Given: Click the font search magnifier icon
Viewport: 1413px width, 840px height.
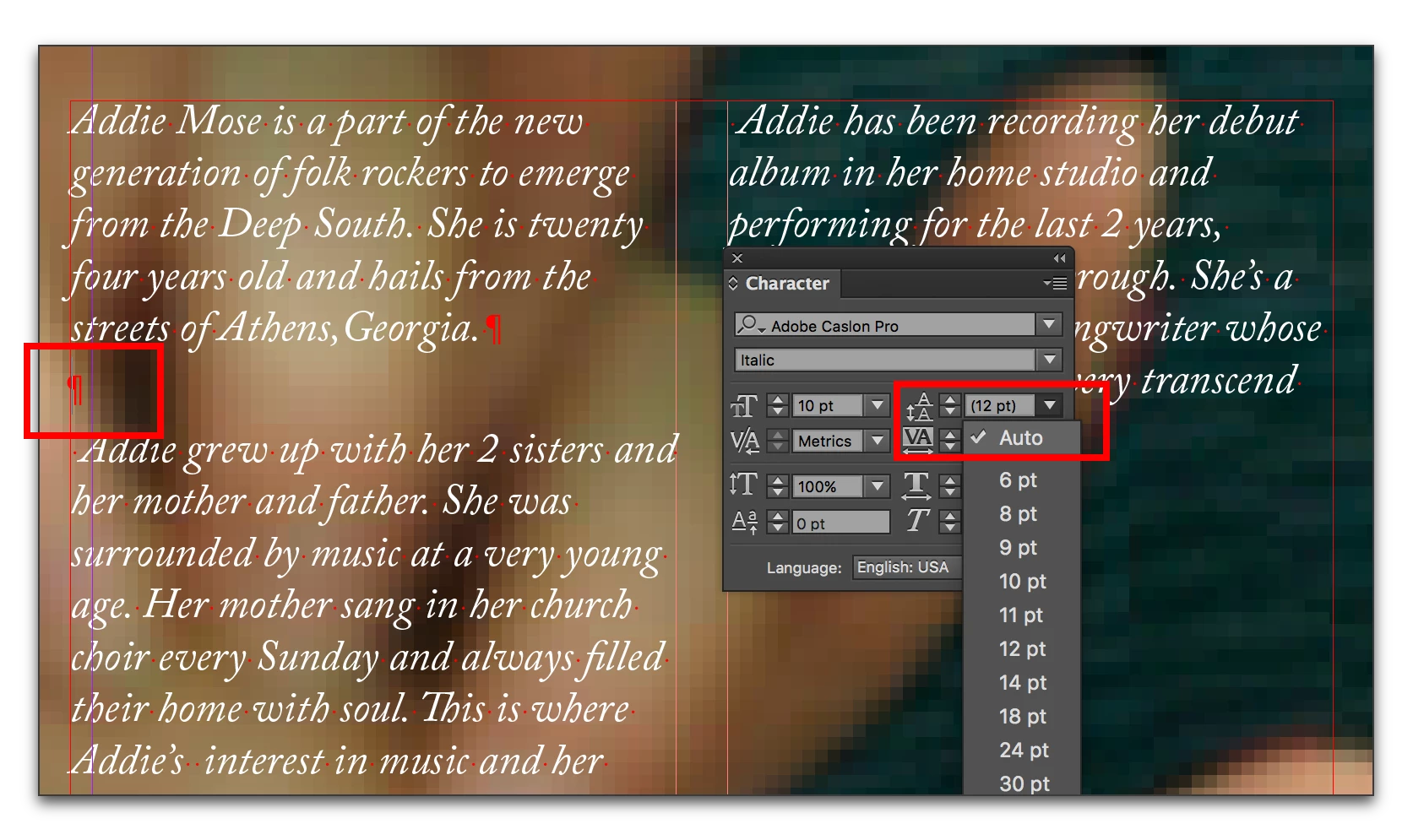Looking at the screenshot, I should click(x=749, y=325).
